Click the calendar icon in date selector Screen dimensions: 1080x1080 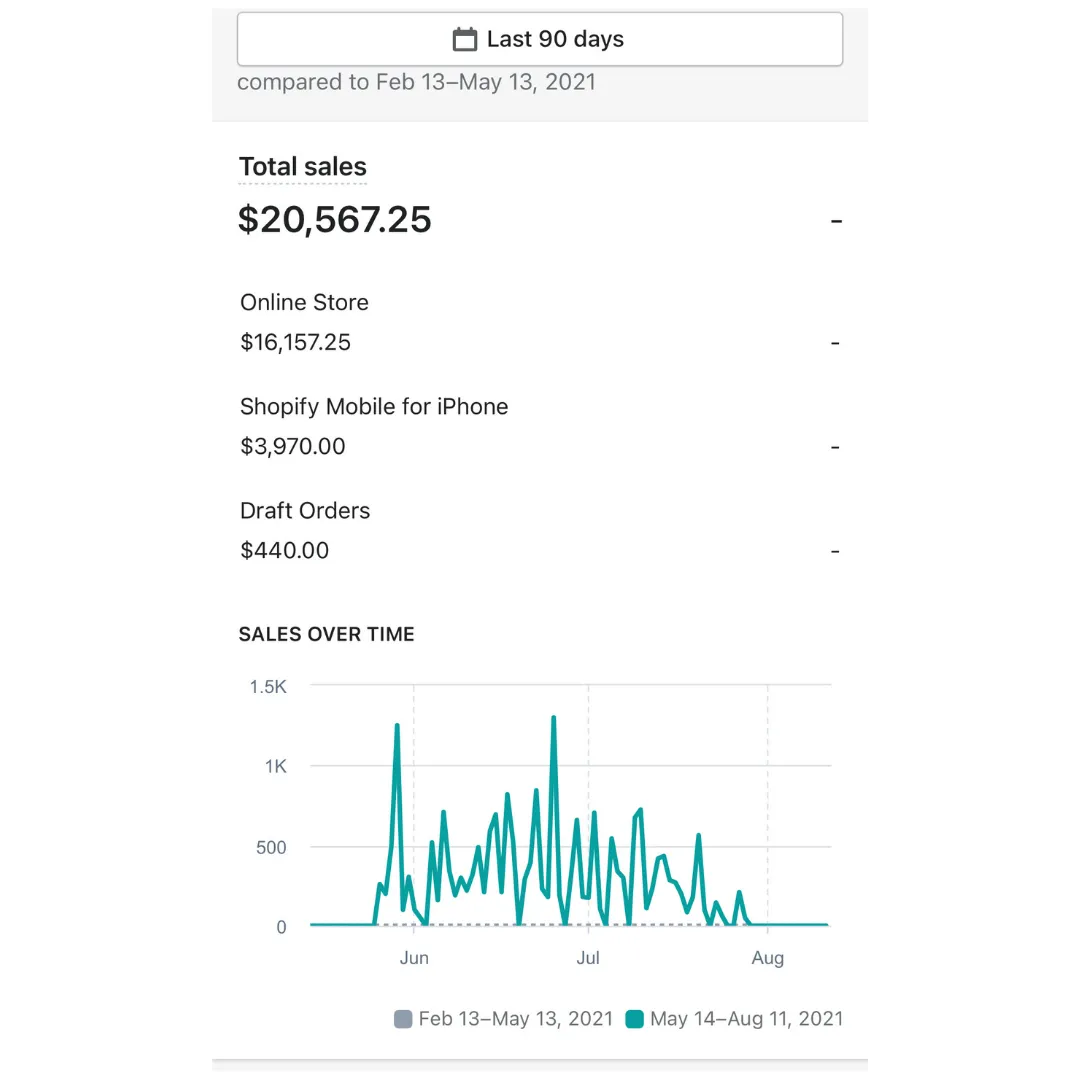464,40
